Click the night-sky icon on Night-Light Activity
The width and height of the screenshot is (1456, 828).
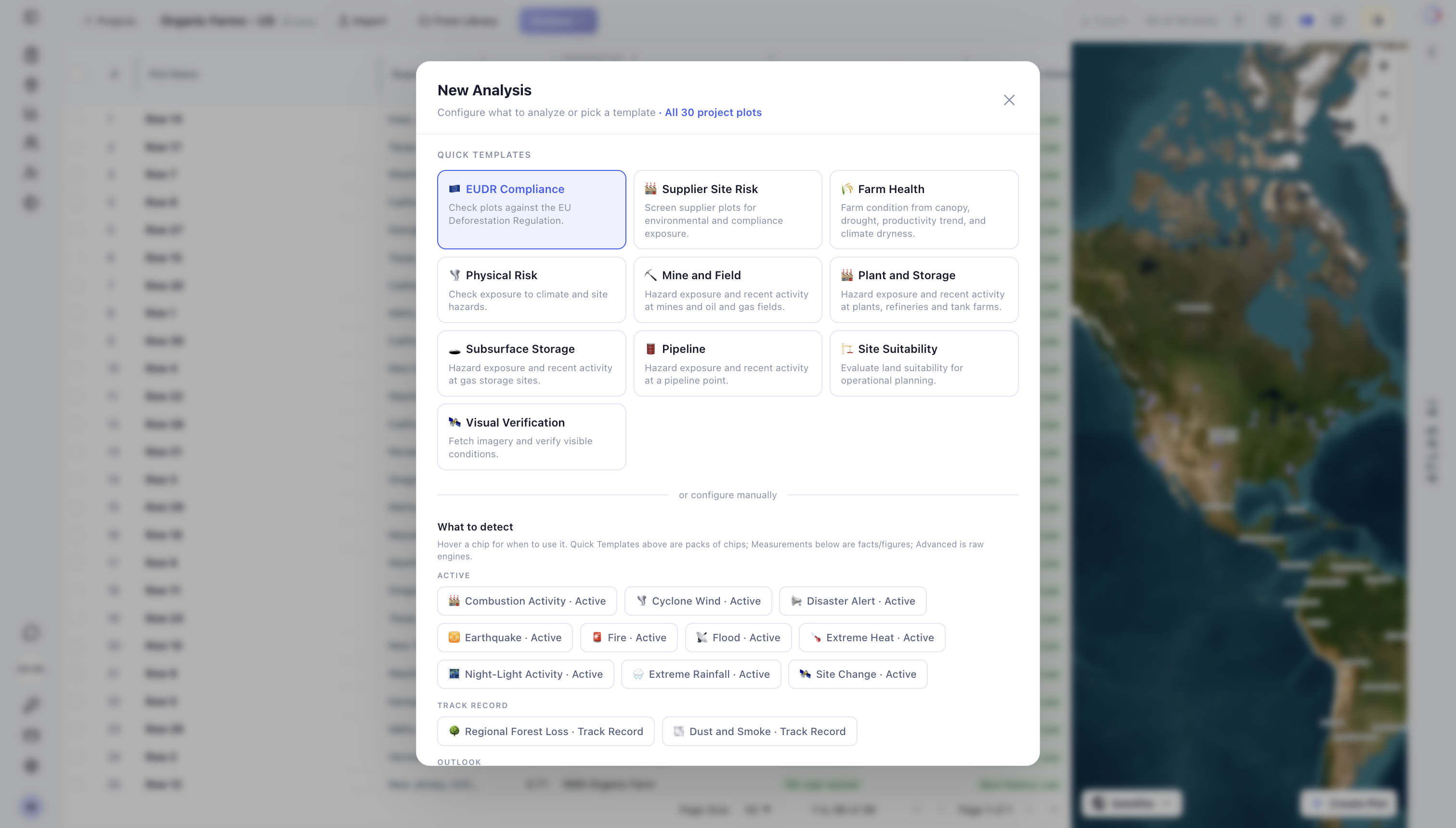pyautogui.click(x=454, y=674)
